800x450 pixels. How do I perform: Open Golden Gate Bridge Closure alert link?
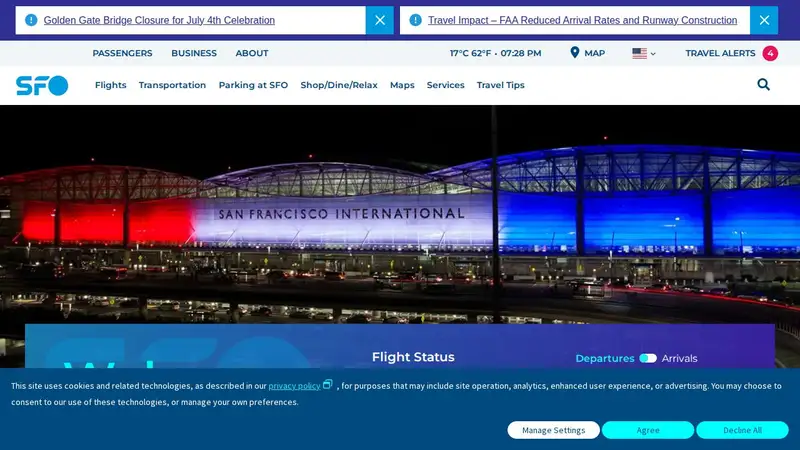[x=159, y=20]
